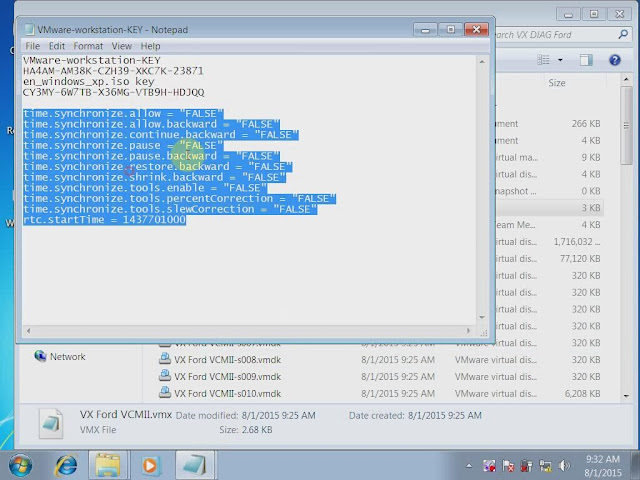Viewport: 640px width, 480px height.
Task: Open the Notepad File menu
Action: click(33, 46)
